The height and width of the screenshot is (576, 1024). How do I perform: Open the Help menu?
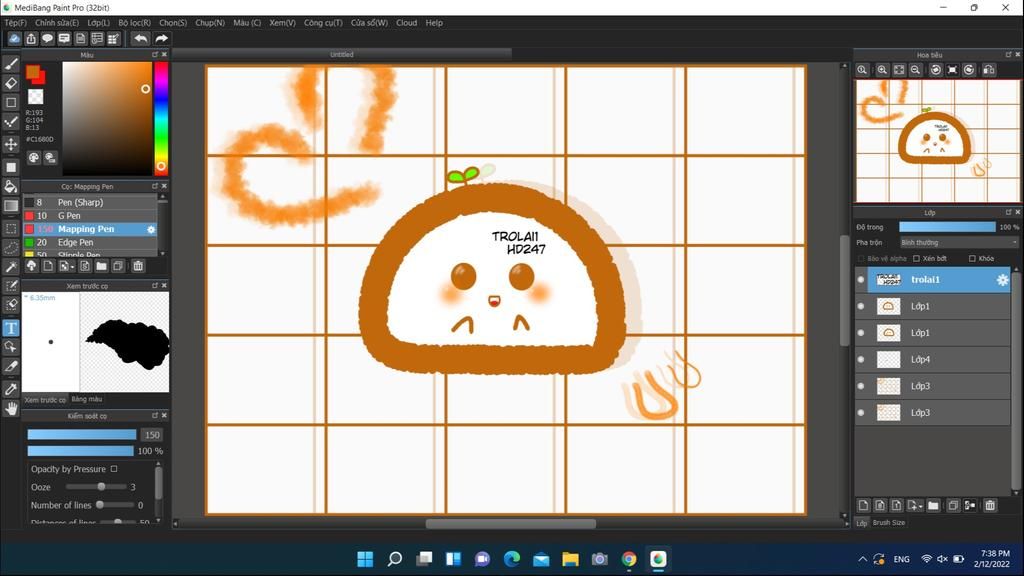click(x=434, y=23)
